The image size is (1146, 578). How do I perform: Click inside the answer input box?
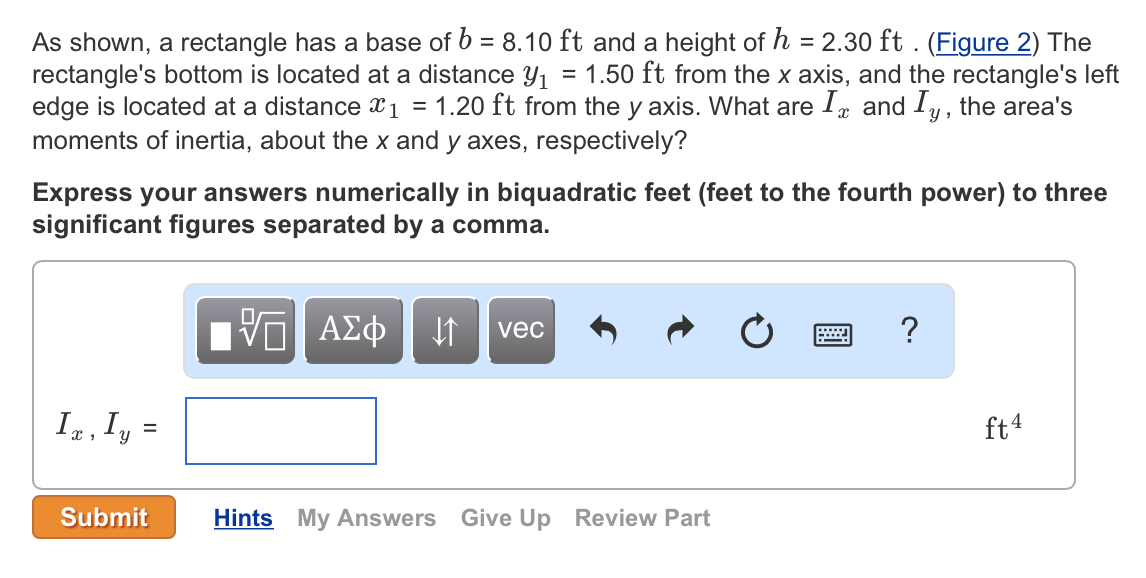[x=280, y=431]
